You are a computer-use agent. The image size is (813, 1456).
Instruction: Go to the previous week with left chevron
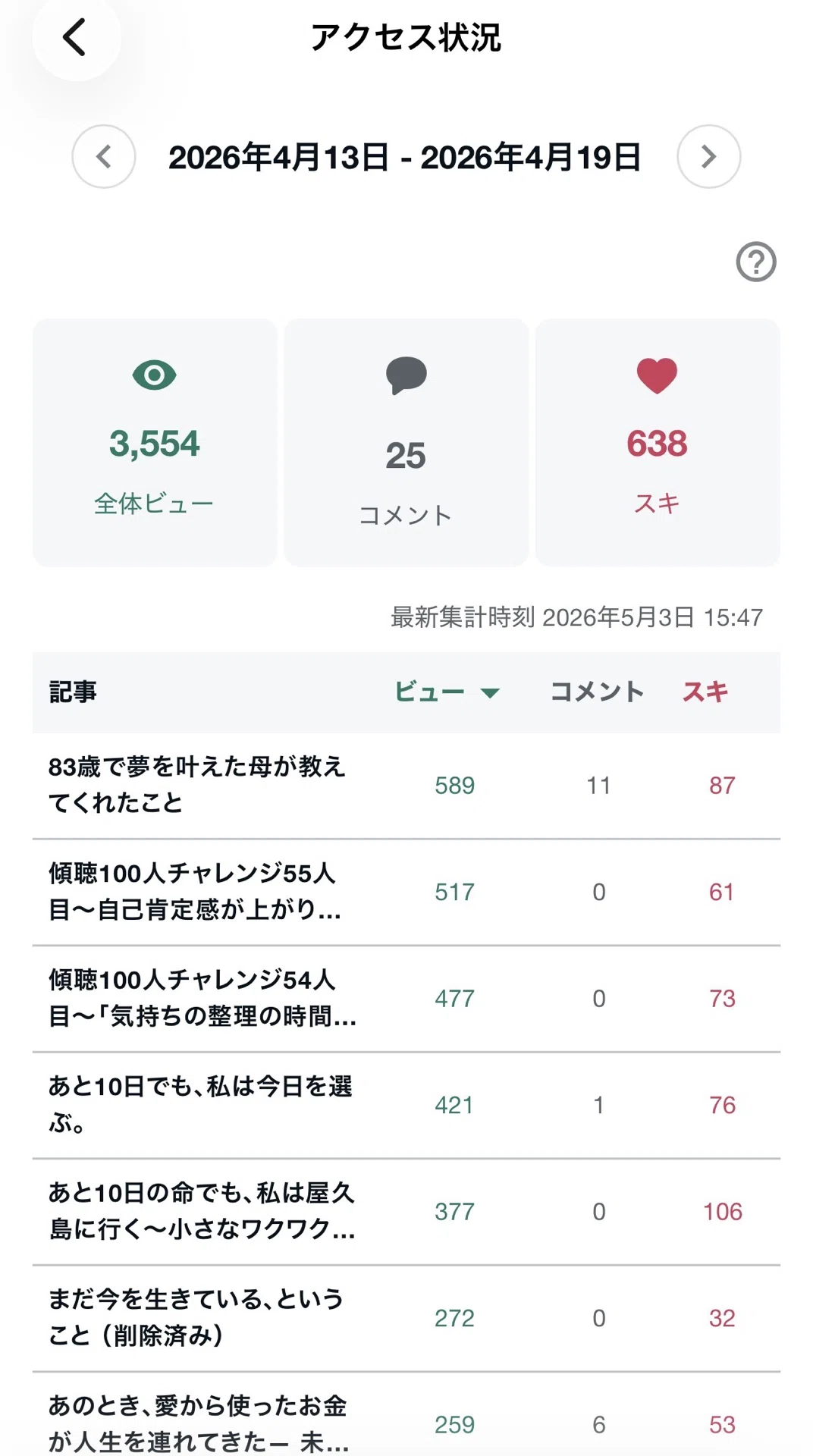(x=104, y=157)
